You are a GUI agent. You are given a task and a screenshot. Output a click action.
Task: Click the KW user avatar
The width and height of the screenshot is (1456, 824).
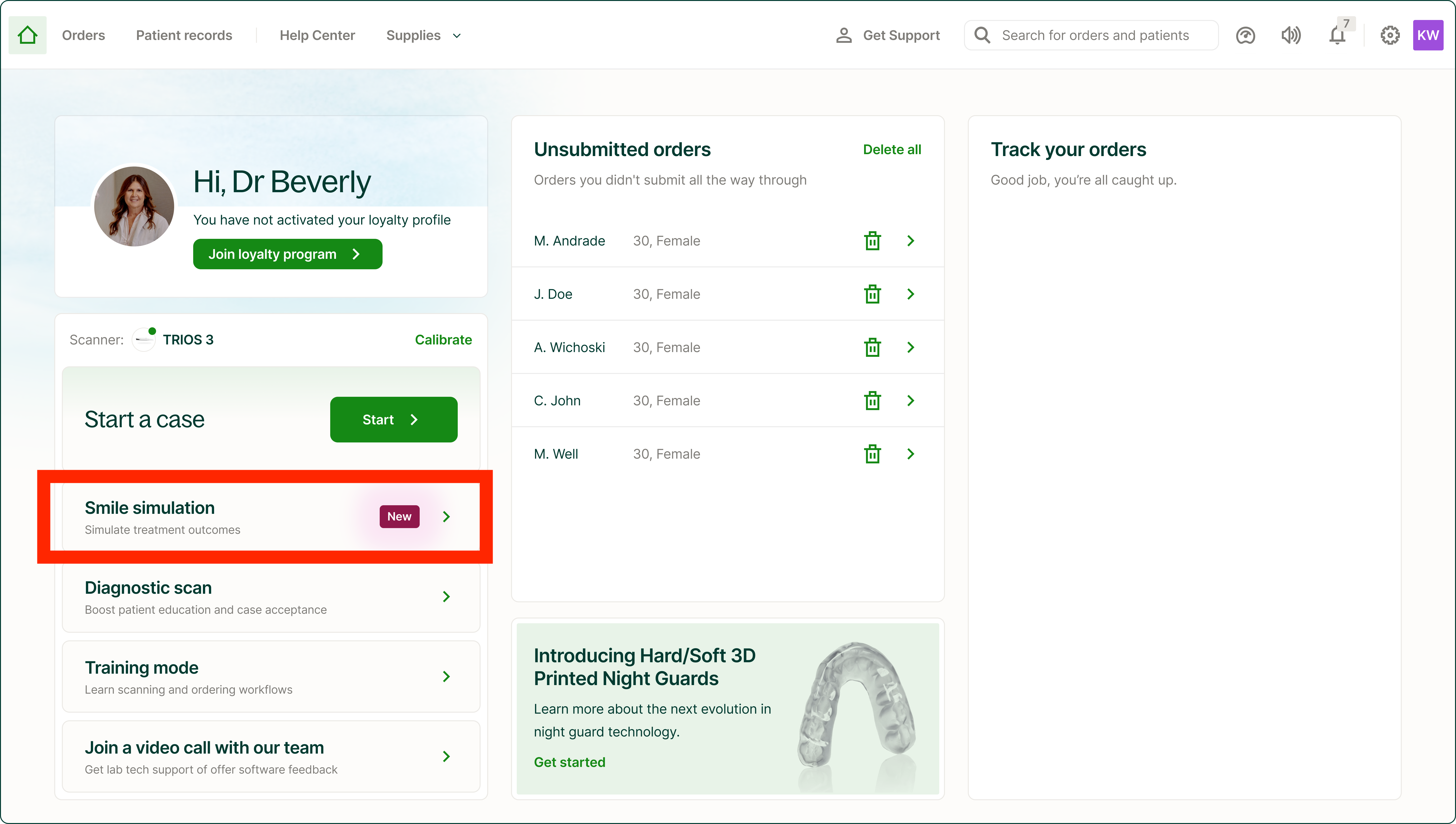(1427, 35)
